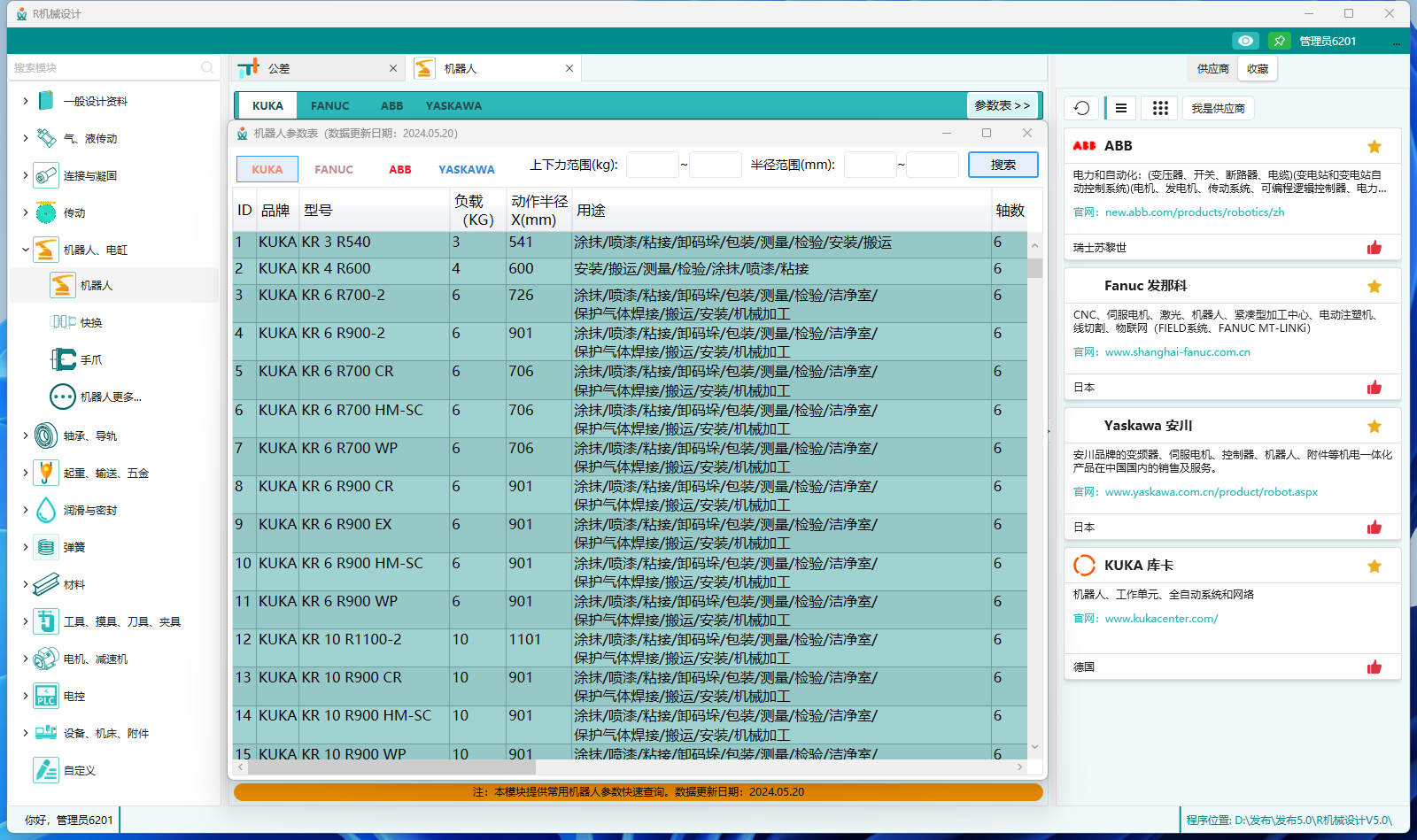Open www.shanghai-fanuc.com.cn link

pyautogui.click(x=1178, y=352)
